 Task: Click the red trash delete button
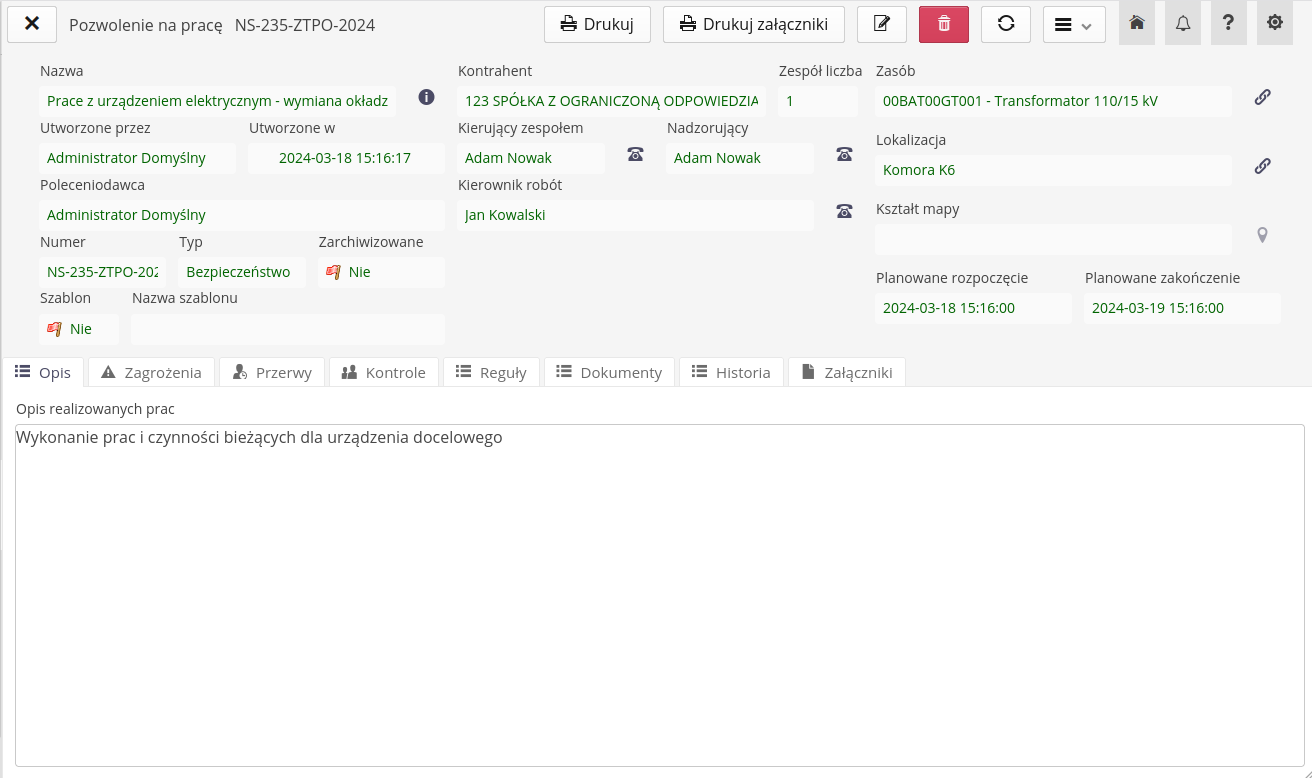point(943,24)
